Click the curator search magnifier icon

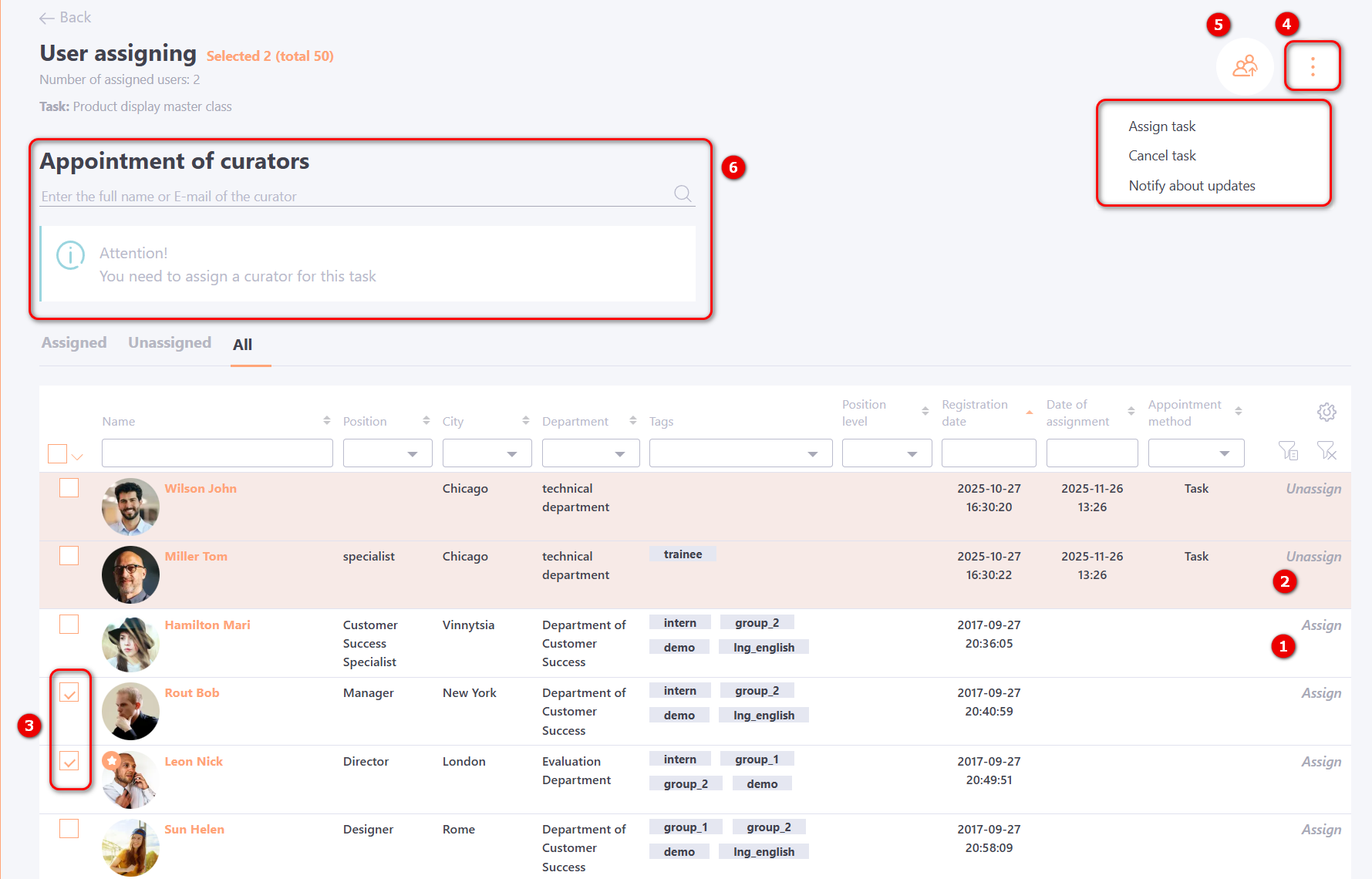[683, 194]
